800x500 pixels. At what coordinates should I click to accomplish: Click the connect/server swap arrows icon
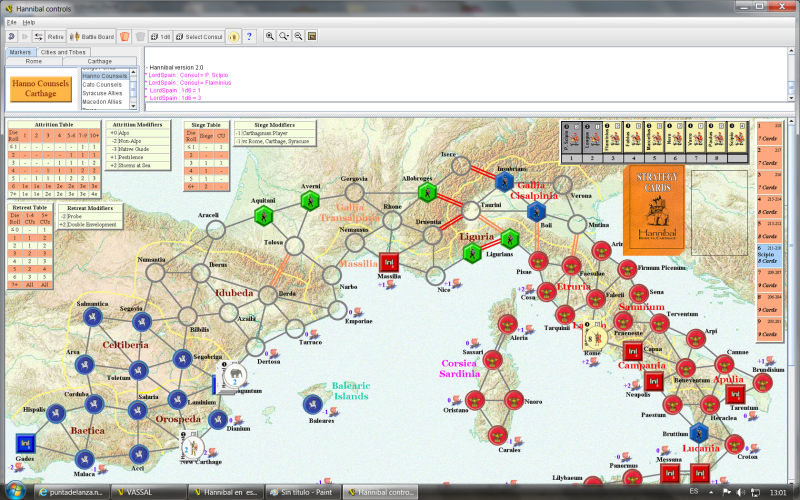[x=38, y=36]
